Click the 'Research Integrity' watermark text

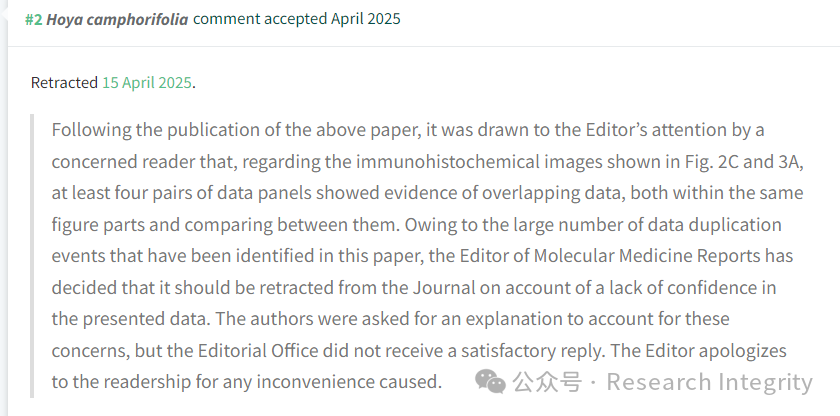[709, 382]
